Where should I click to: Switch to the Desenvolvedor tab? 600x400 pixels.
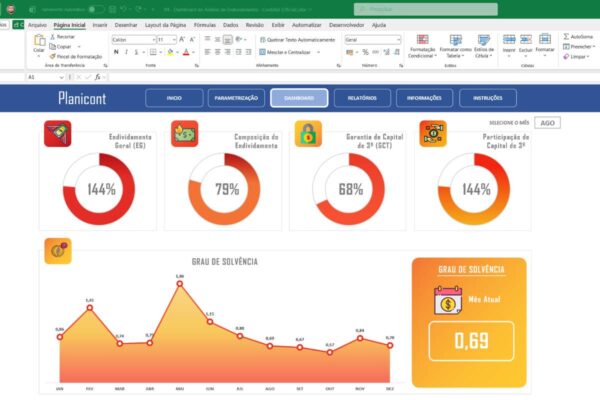coord(346,25)
